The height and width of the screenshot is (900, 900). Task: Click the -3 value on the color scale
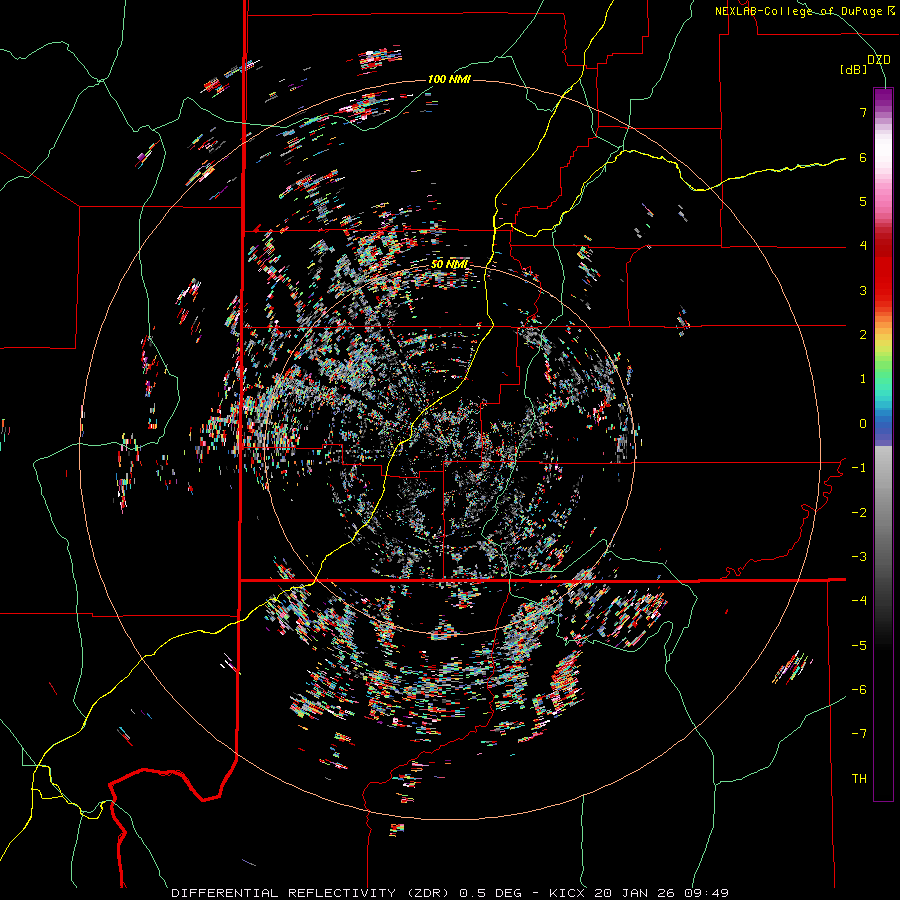859,557
